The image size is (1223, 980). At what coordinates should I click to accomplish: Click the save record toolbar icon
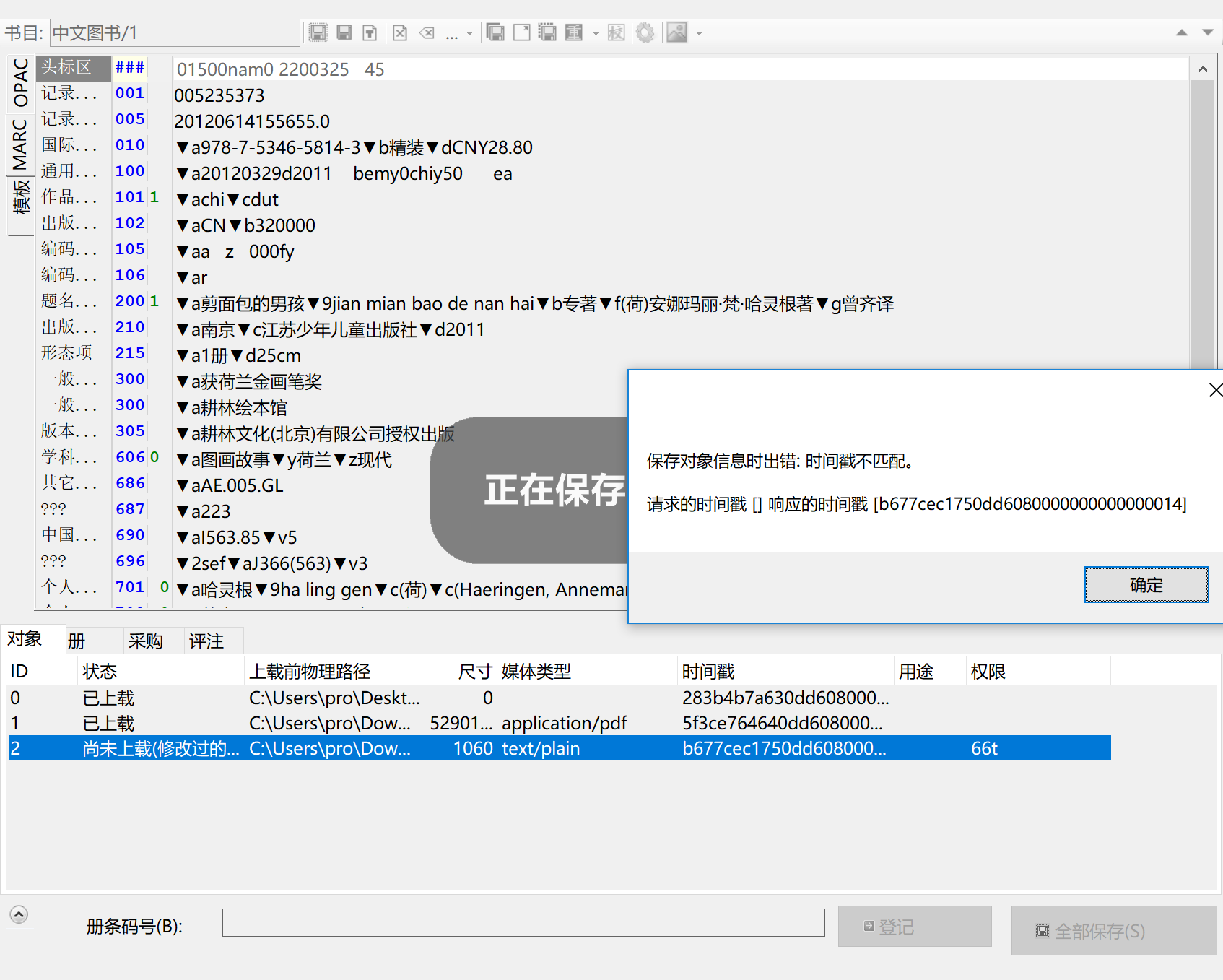(318, 32)
